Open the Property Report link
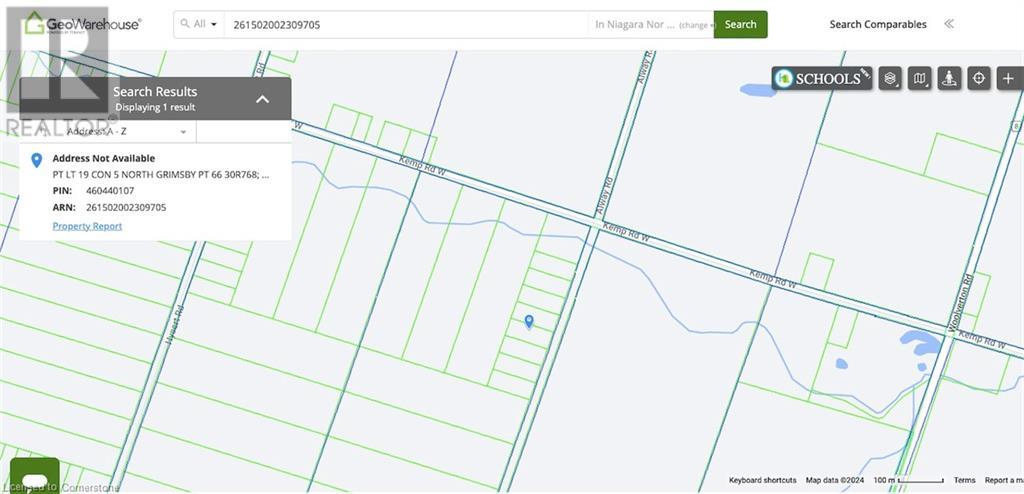 87,226
